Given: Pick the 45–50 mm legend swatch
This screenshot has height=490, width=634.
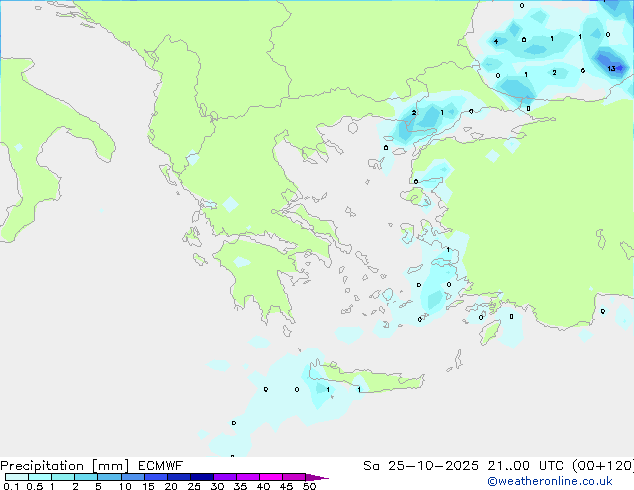Looking at the screenshot, I should click(294, 477).
